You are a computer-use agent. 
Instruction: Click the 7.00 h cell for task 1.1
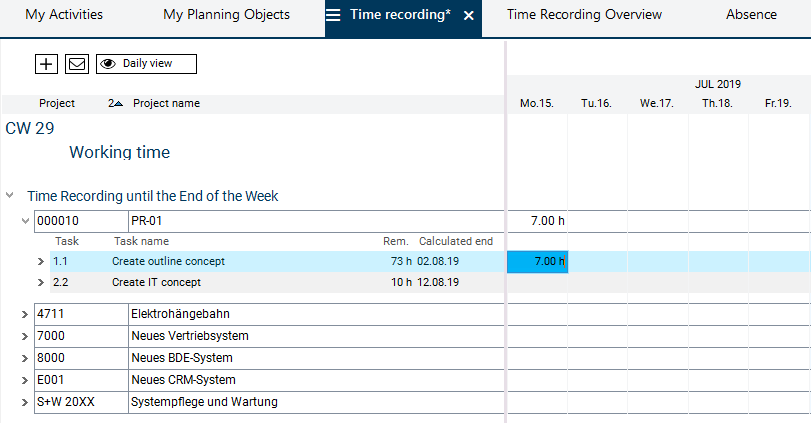[x=537, y=262]
